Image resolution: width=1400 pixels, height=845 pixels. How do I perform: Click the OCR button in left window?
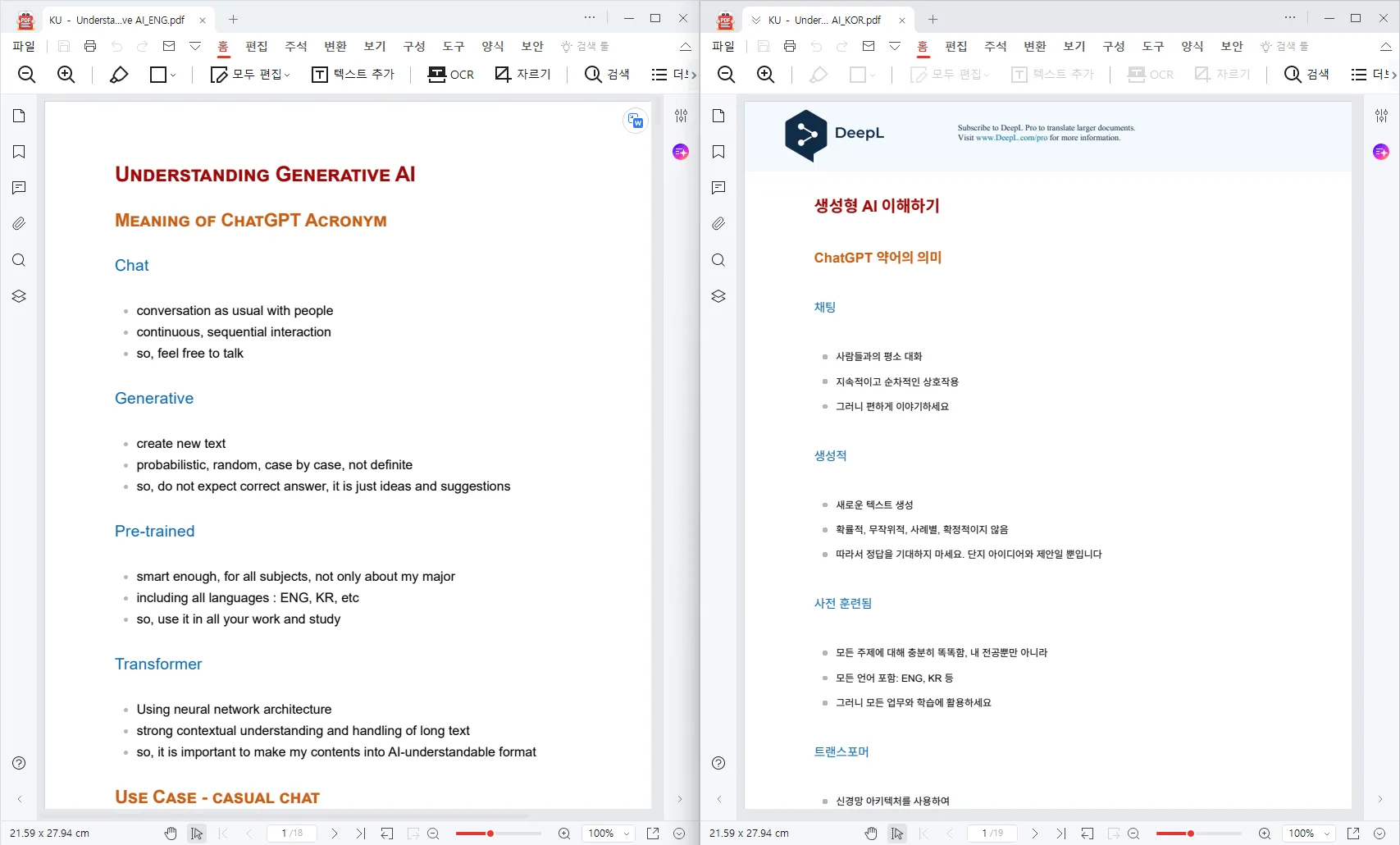point(451,75)
